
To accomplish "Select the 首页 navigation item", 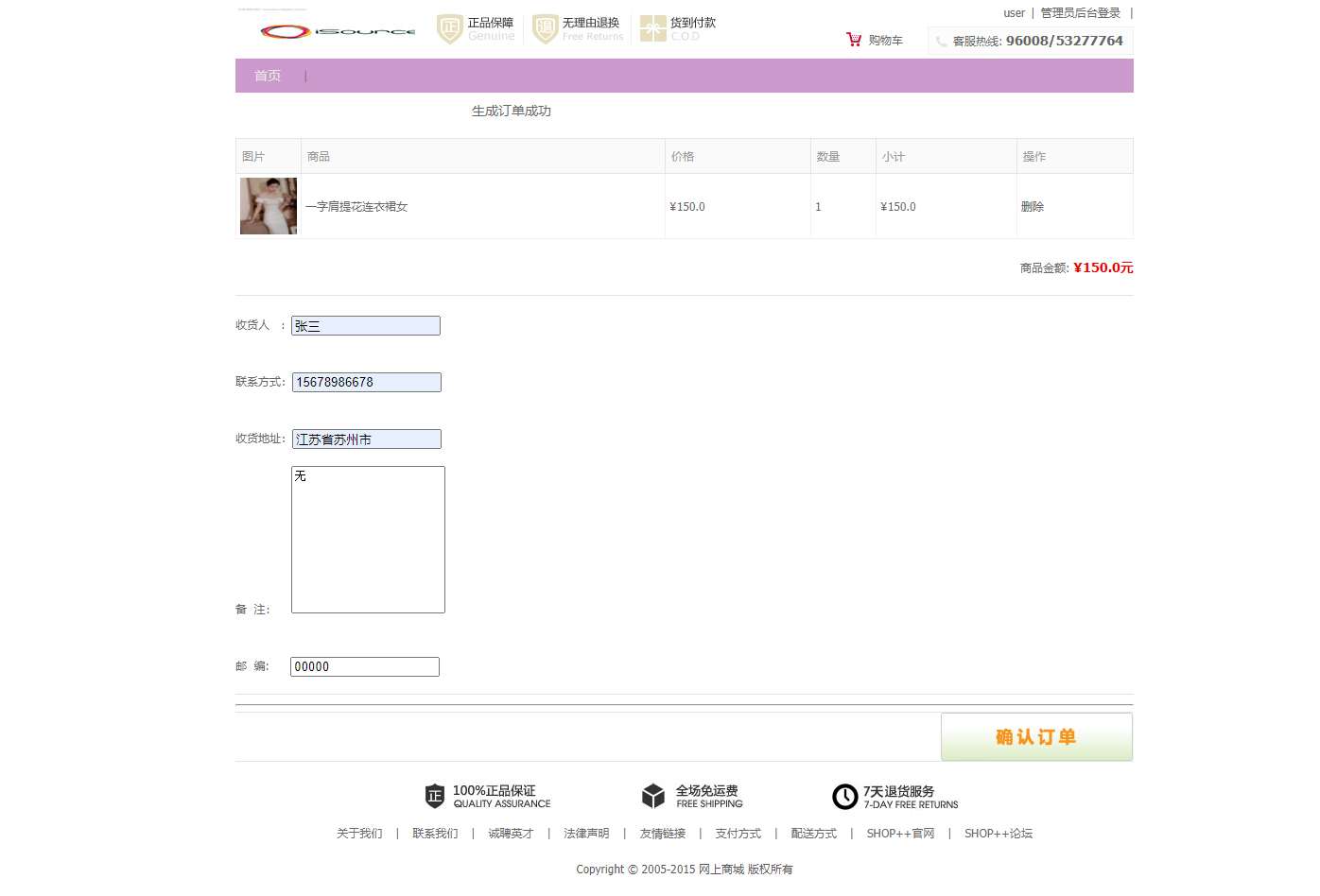I will click(x=268, y=76).
